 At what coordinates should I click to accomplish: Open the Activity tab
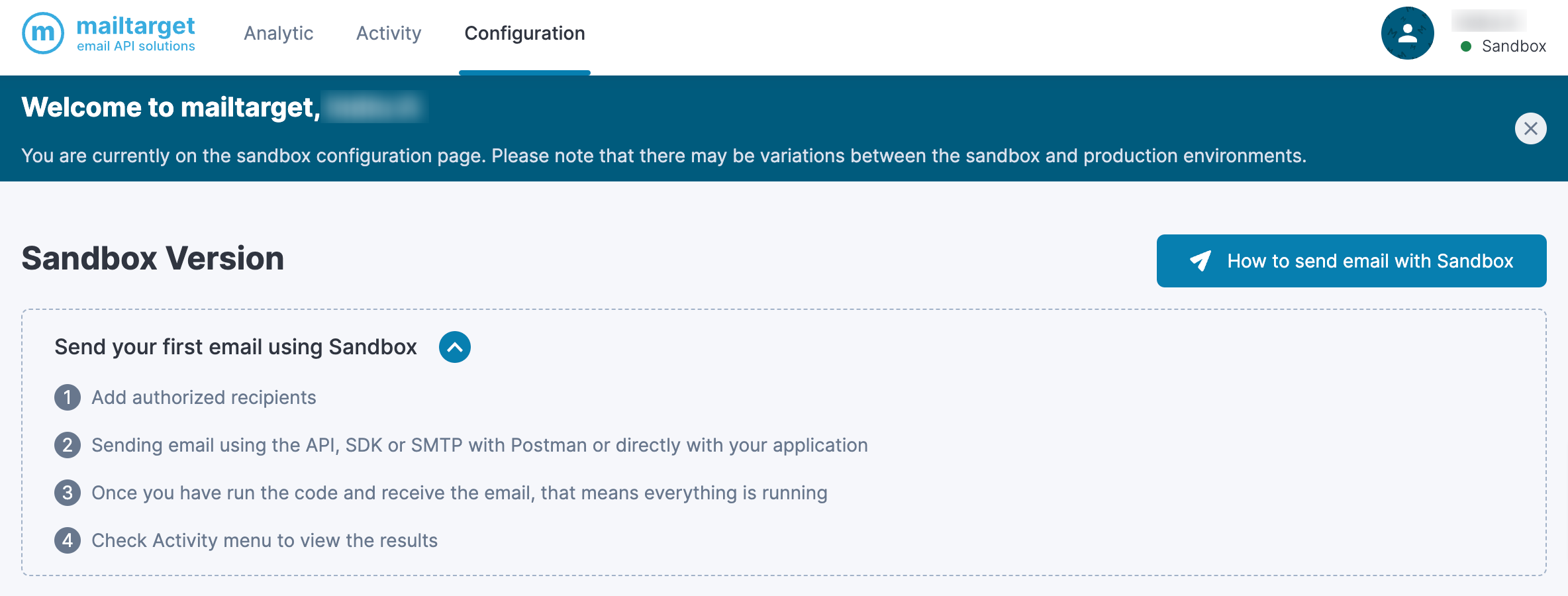(x=389, y=33)
